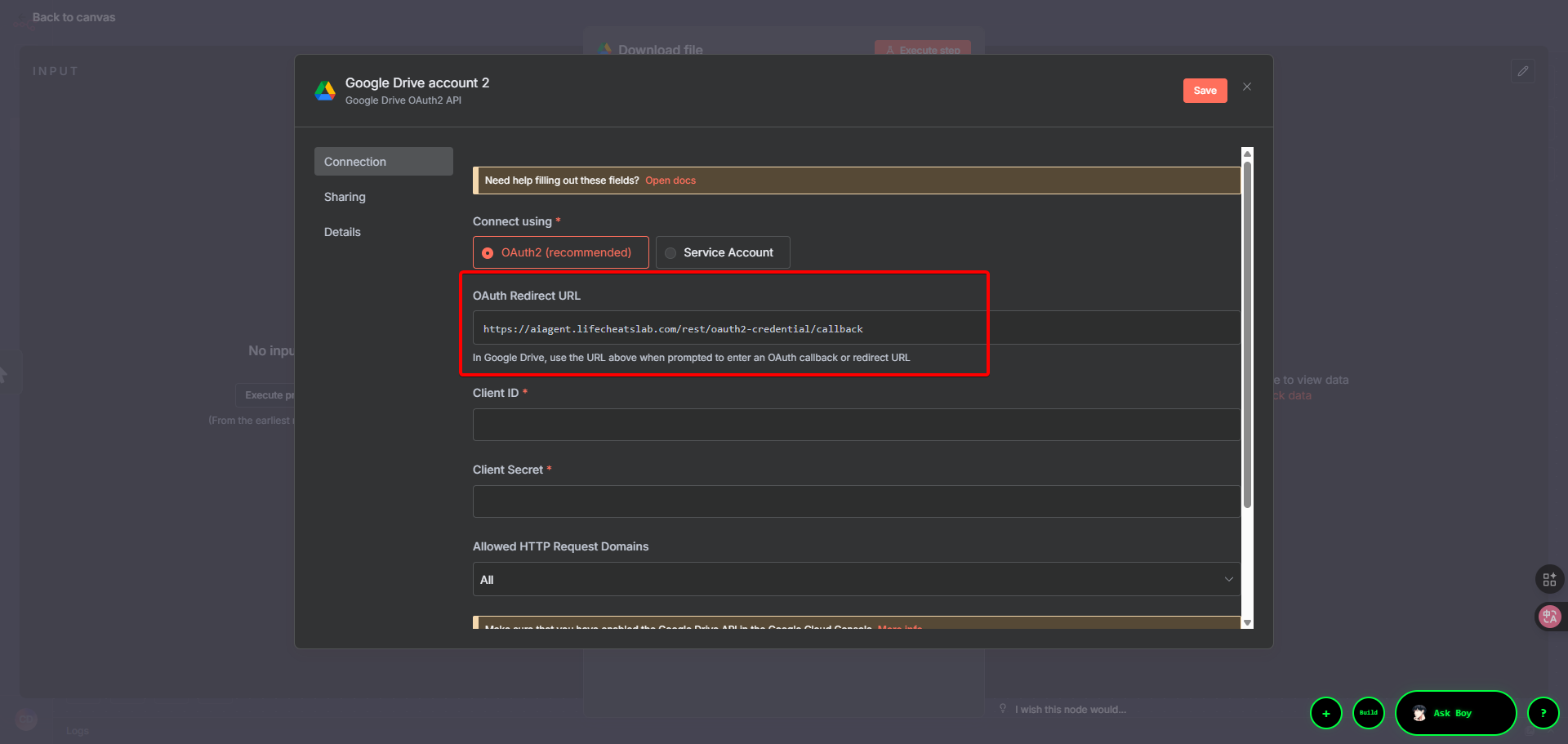
Task: Click the Google Drive logo in dialog header
Action: (325, 91)
